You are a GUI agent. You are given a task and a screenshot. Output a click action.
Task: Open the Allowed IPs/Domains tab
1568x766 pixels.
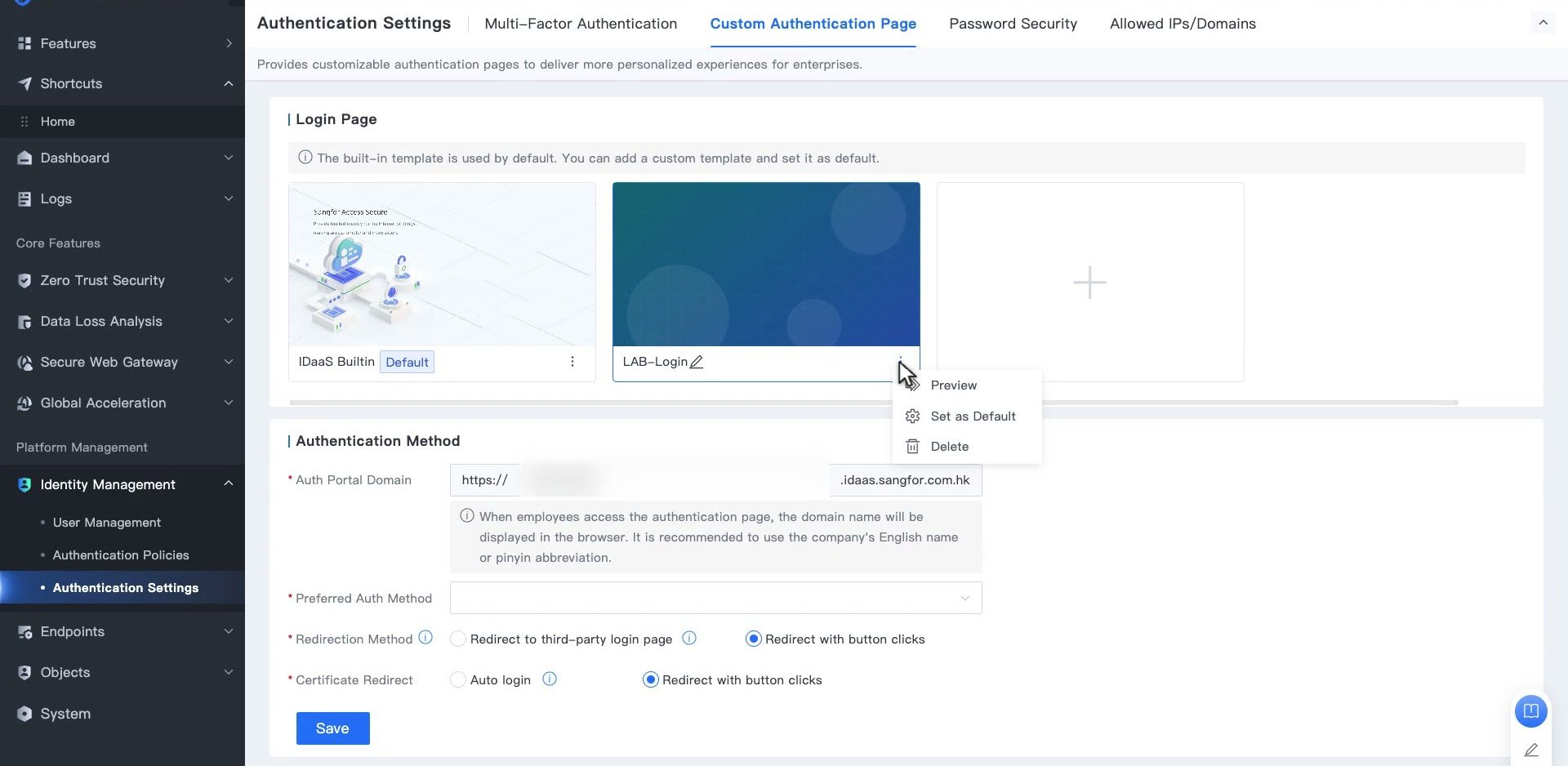click(1183, 24)
